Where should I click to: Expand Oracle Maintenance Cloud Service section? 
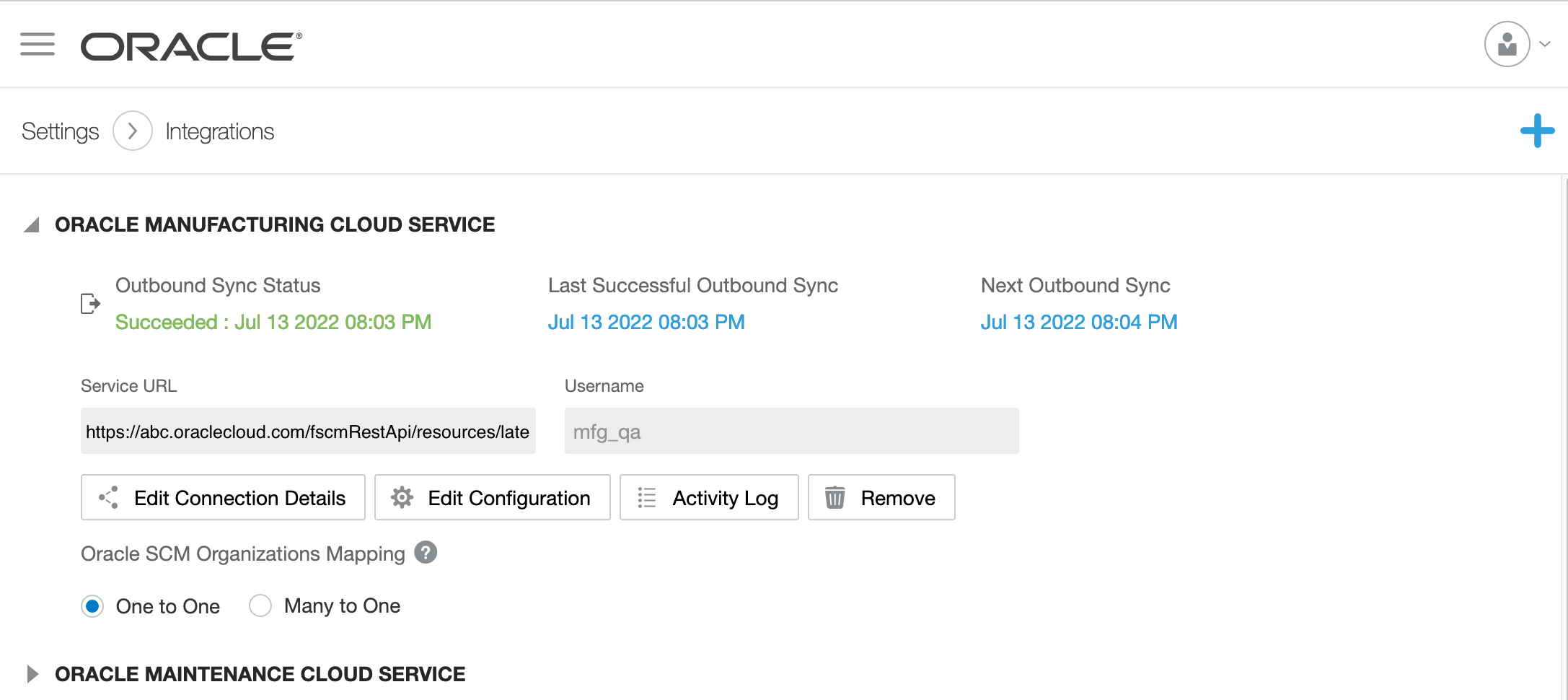click(x=32, y=674)
